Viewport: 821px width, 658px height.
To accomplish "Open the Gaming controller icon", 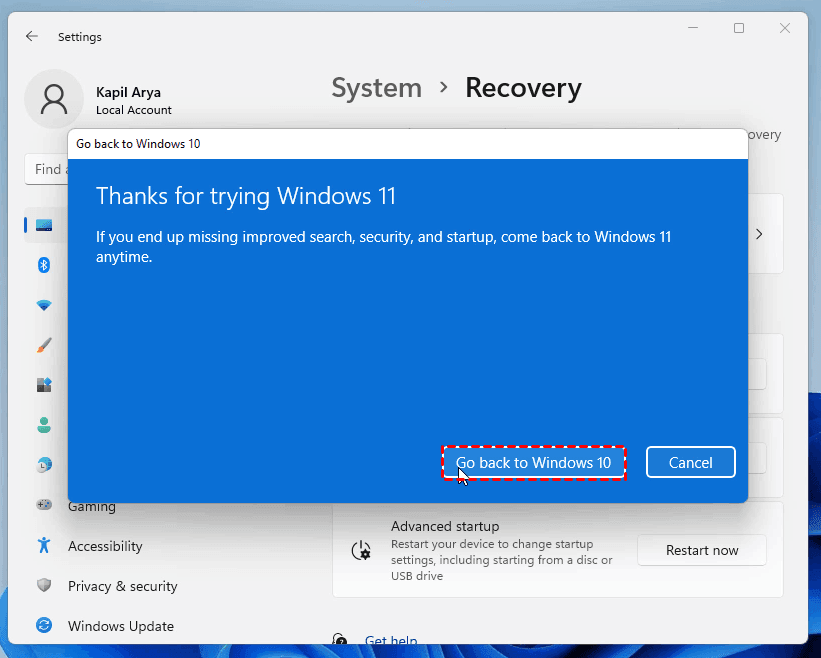I will click(44, 505).
